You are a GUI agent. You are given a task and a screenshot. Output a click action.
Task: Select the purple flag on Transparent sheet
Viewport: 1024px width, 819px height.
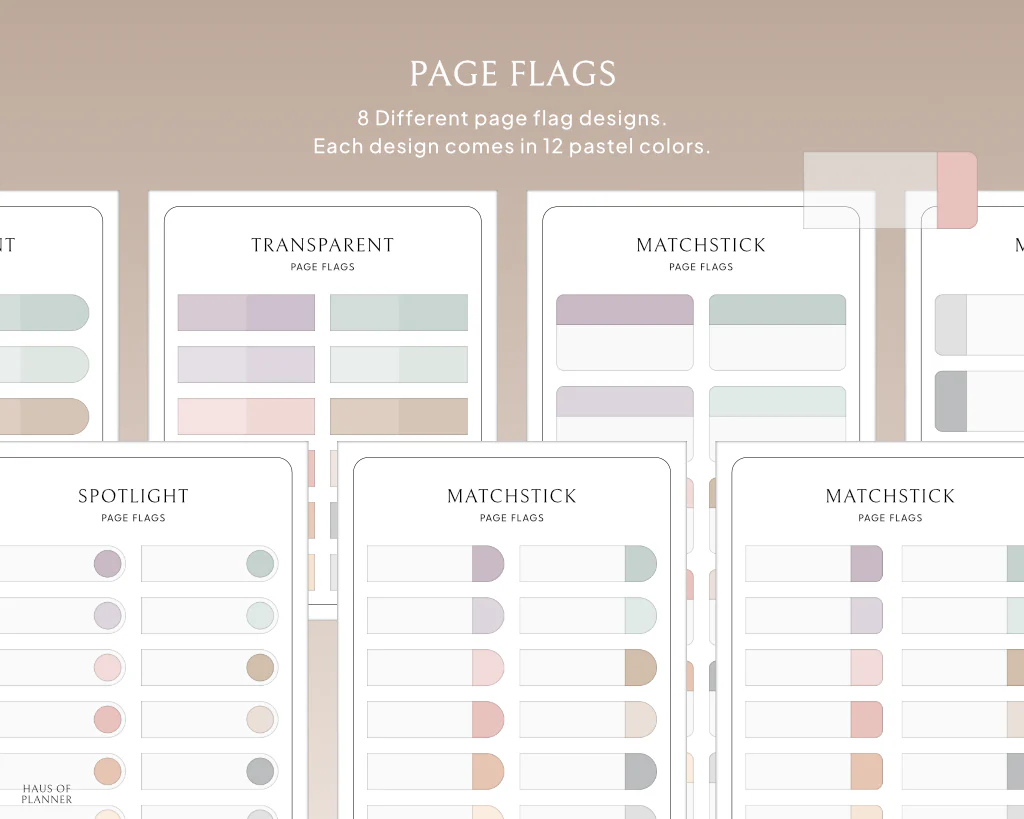(246, 312)
